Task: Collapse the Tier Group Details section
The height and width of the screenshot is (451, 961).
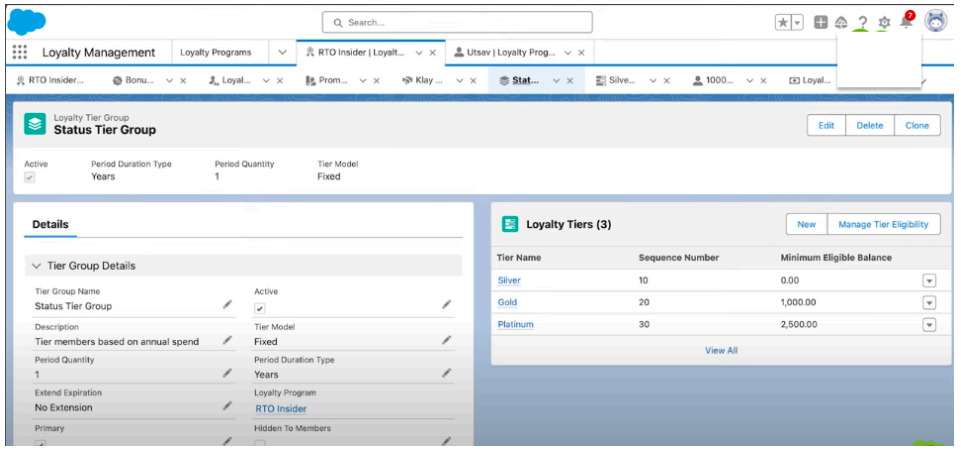Action: pos(37,266)
